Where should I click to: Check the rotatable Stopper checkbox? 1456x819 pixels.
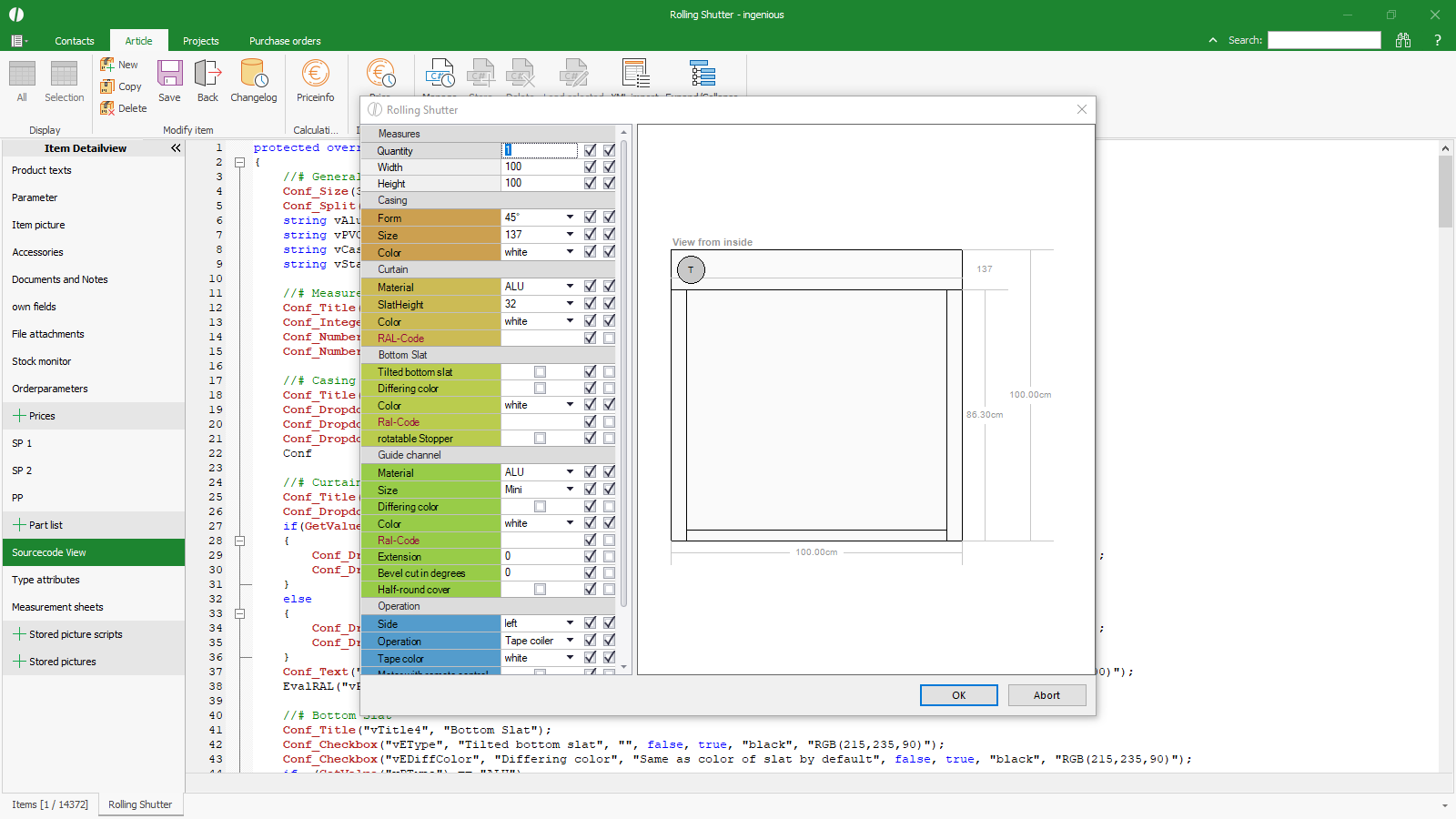click(540, 439)
